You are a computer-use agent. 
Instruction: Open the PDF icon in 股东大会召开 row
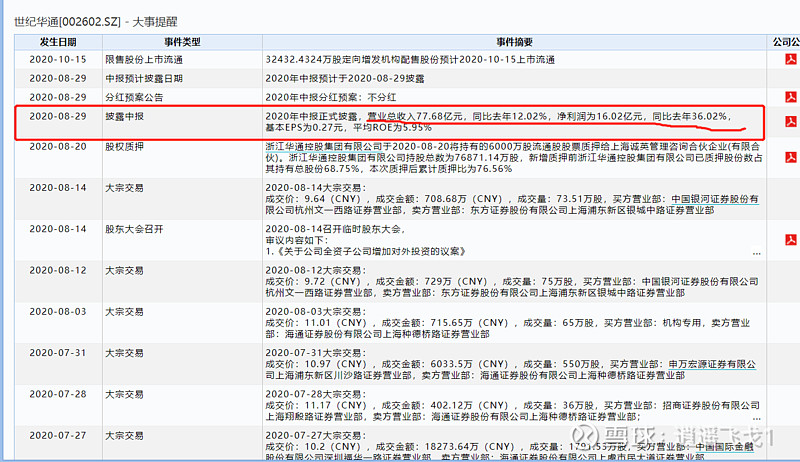791,240
